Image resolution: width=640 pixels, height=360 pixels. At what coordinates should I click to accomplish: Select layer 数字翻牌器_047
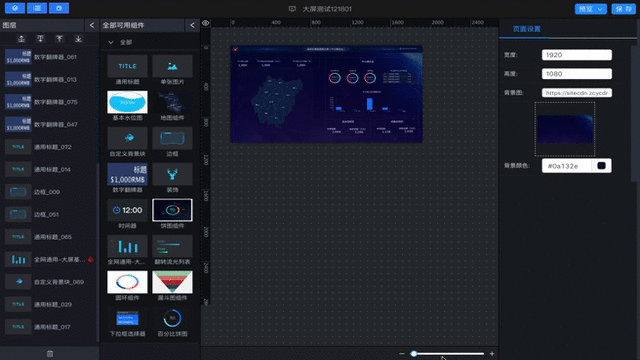point(49,124)
